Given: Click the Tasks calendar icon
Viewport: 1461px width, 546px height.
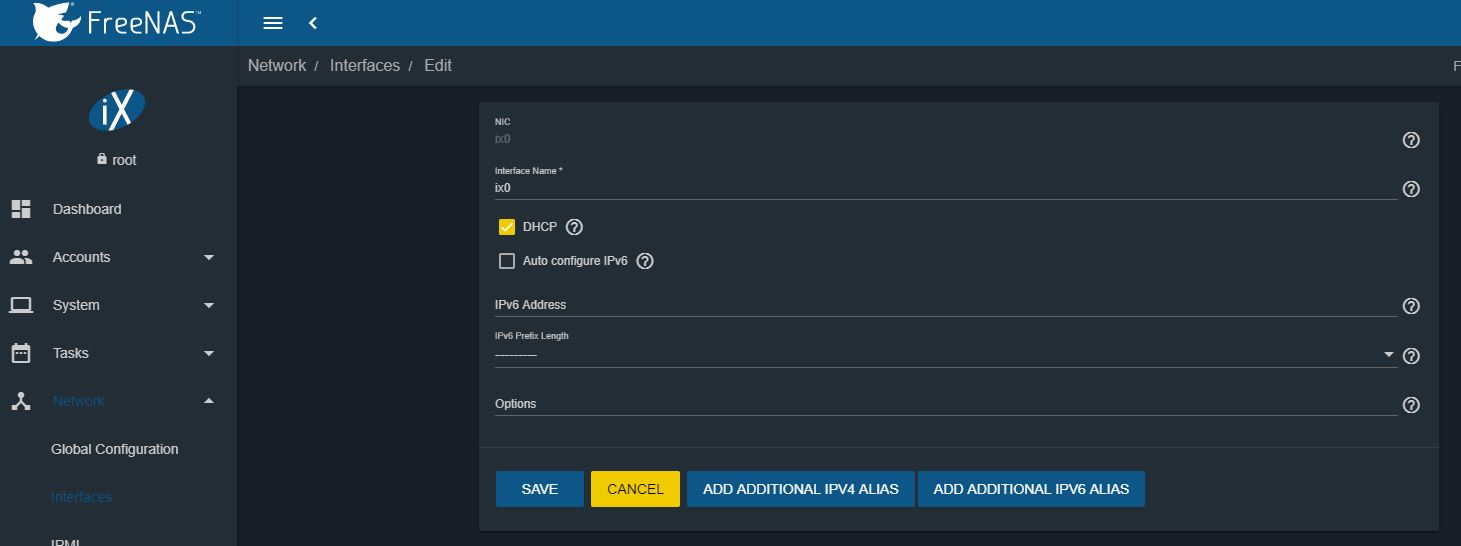Looking at the screenshot, I should pos(21,353).
